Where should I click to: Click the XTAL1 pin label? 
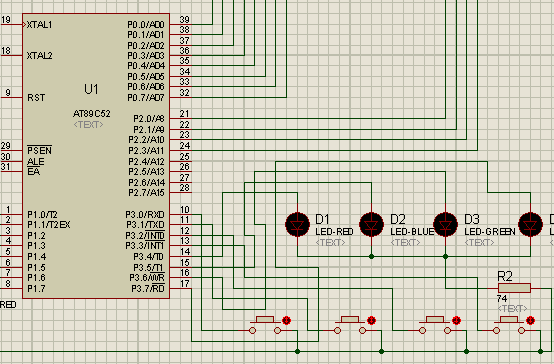pos(40,25)
